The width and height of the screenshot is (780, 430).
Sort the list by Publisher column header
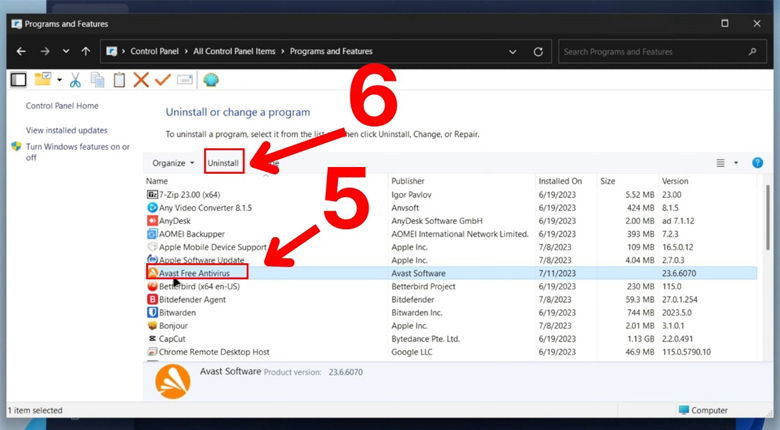click(x=410, y=181)
